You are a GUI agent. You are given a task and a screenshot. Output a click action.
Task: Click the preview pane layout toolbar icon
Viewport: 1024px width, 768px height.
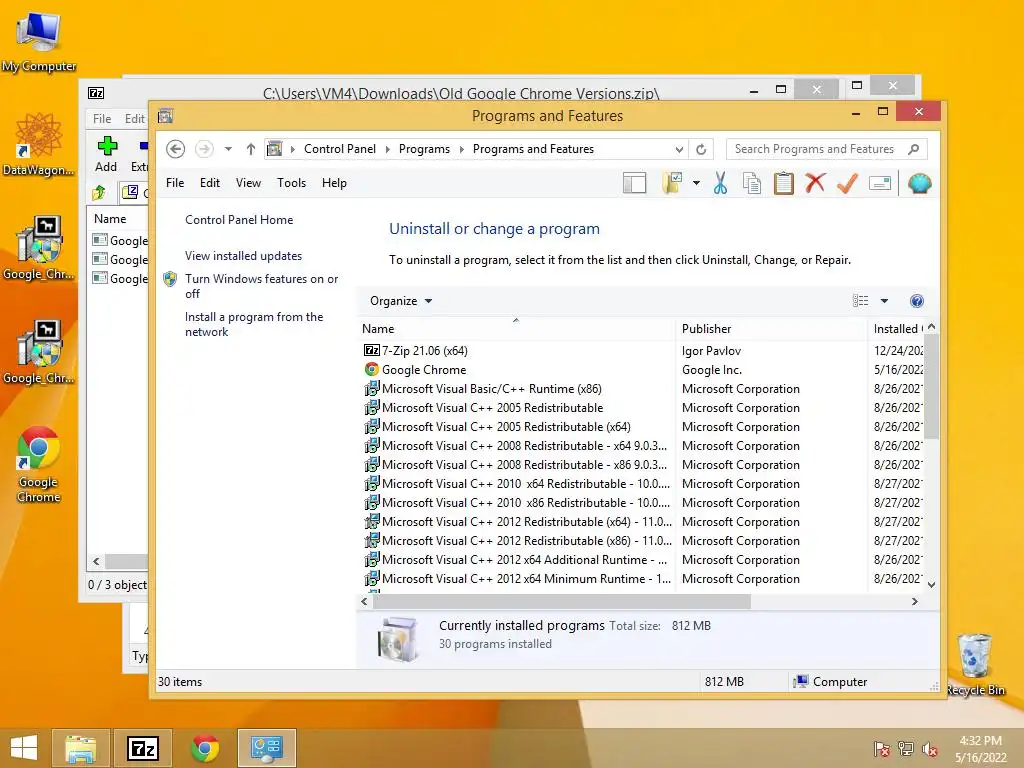634,184
